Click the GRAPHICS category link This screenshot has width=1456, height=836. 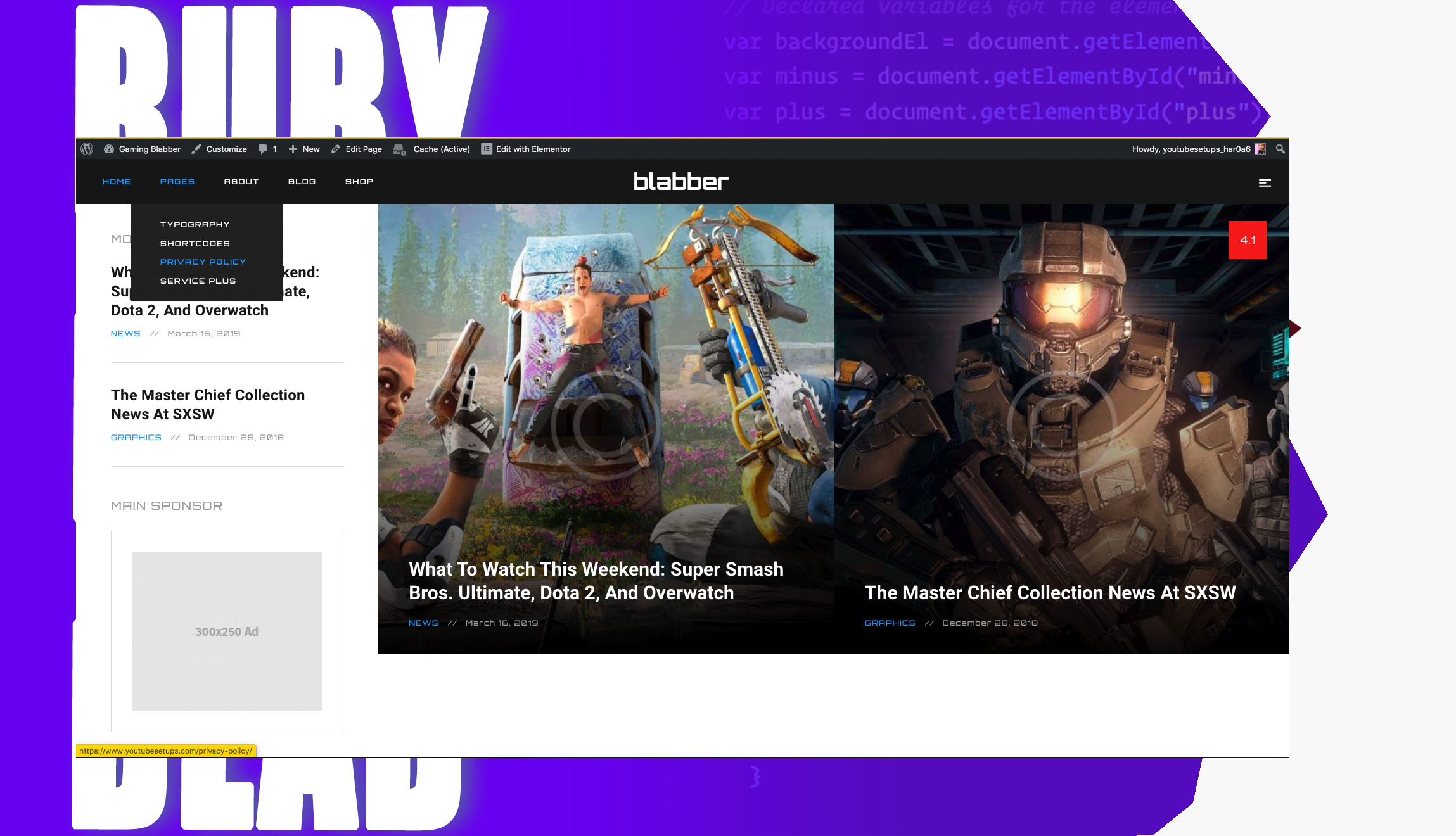coord(136,437)
